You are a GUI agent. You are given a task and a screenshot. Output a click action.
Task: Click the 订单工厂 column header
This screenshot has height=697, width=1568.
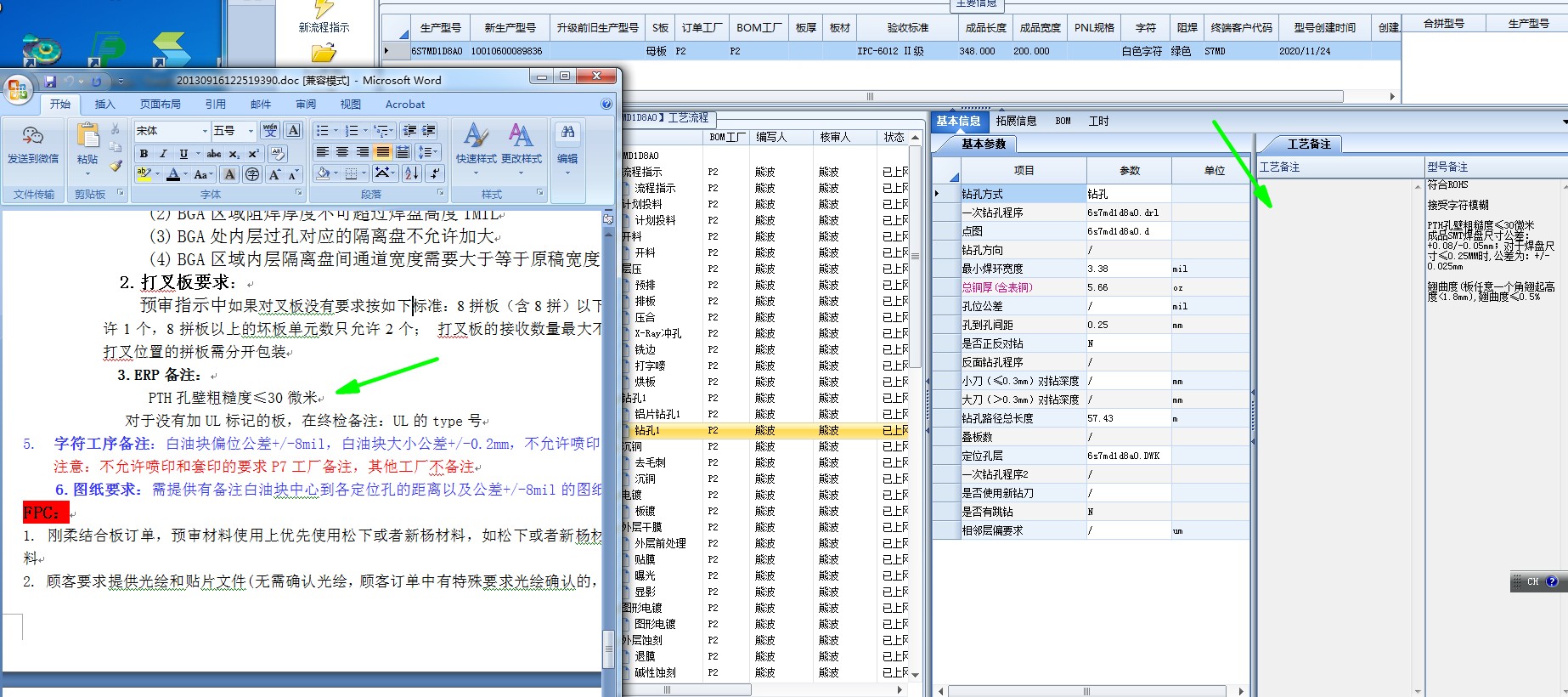tap(702, 27)
